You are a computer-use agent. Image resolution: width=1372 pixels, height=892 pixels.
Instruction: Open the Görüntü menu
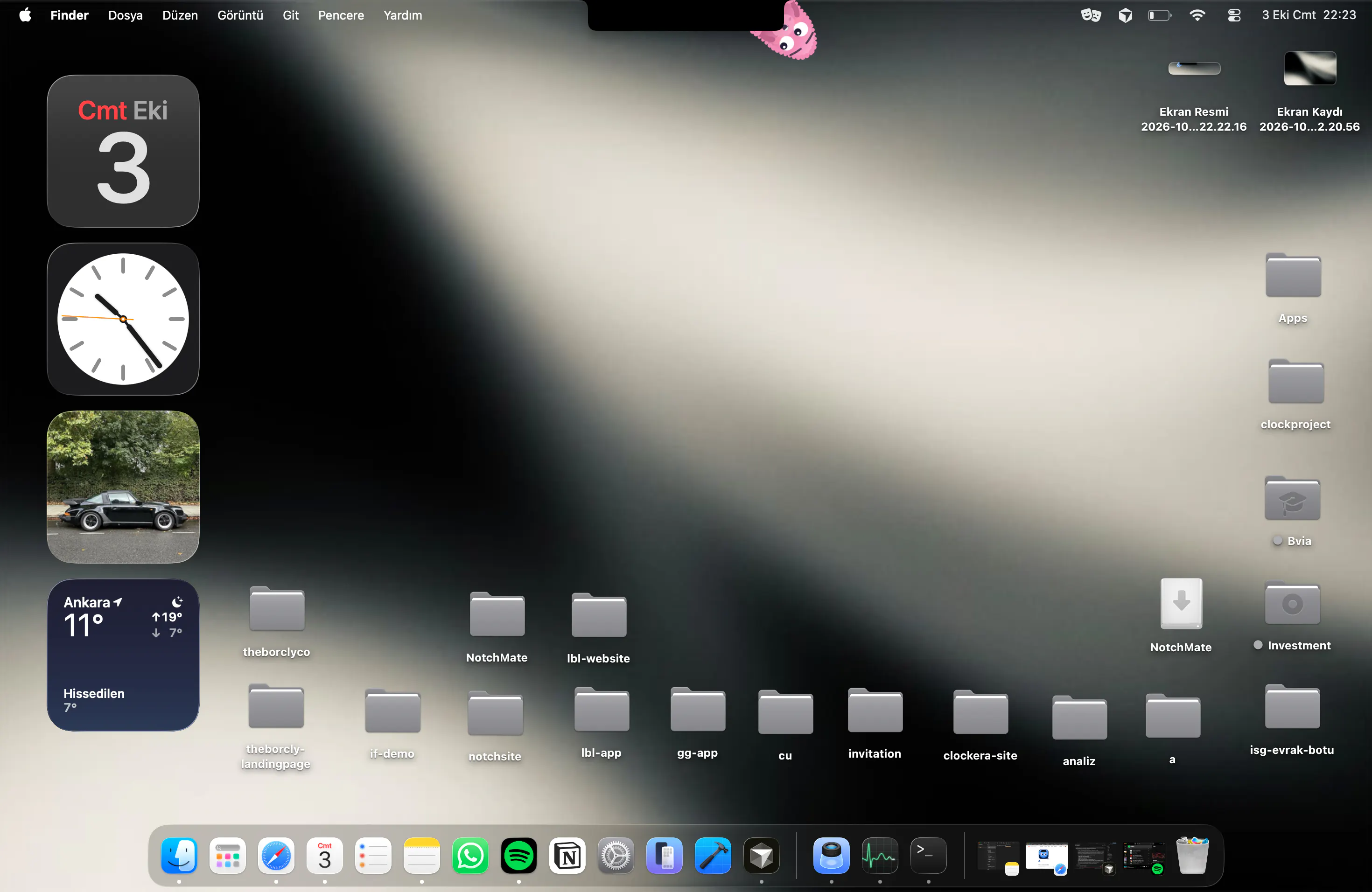(240, 15)
